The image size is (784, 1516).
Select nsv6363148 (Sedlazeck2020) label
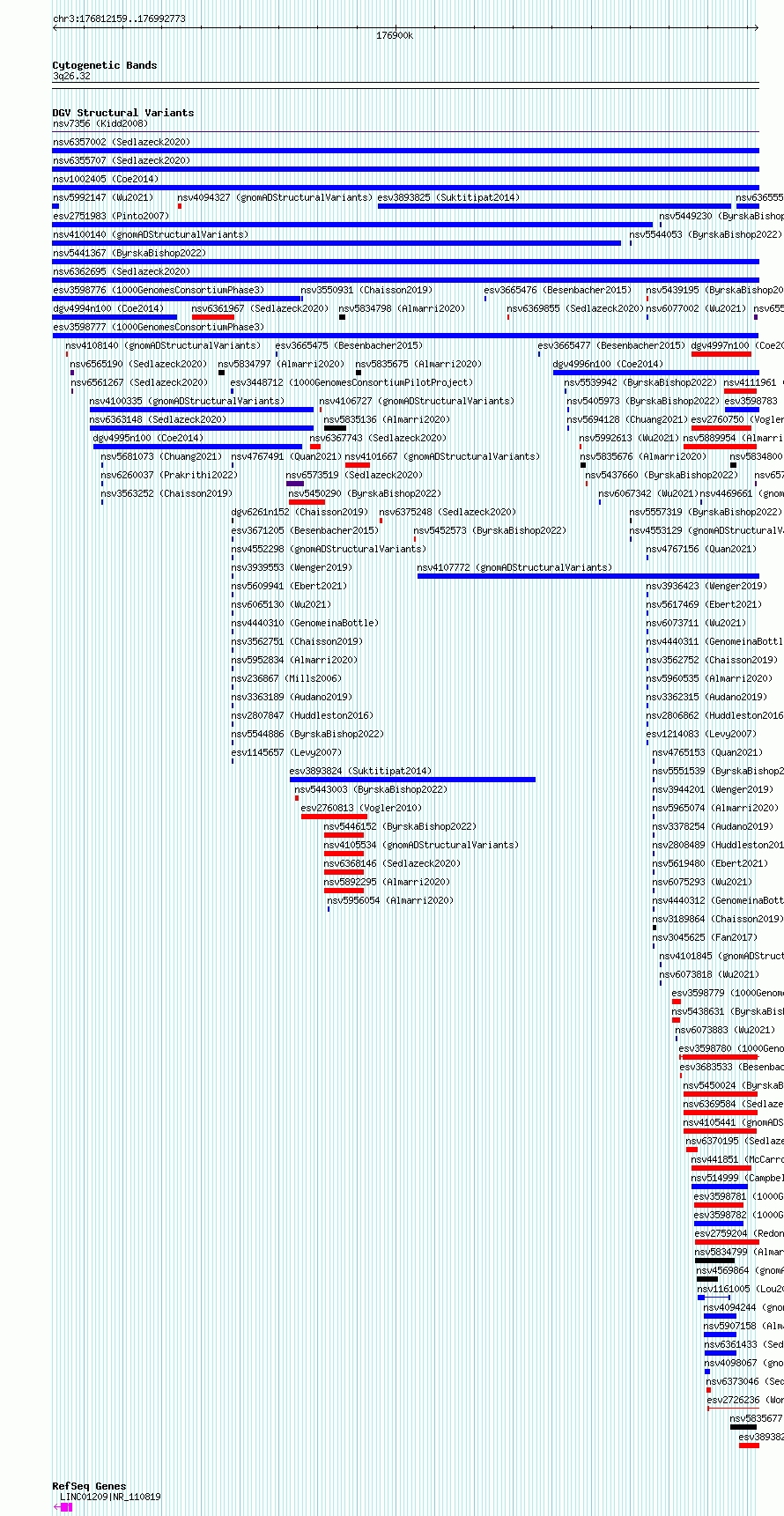(x=158, y=420)
